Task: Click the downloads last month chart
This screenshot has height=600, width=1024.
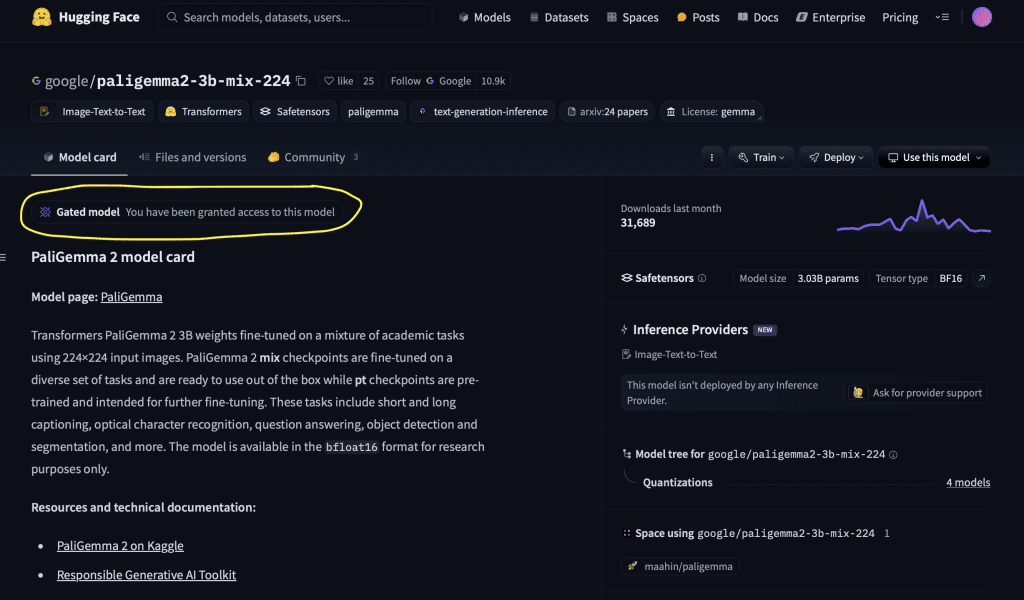Action: [x=914, y=216]
